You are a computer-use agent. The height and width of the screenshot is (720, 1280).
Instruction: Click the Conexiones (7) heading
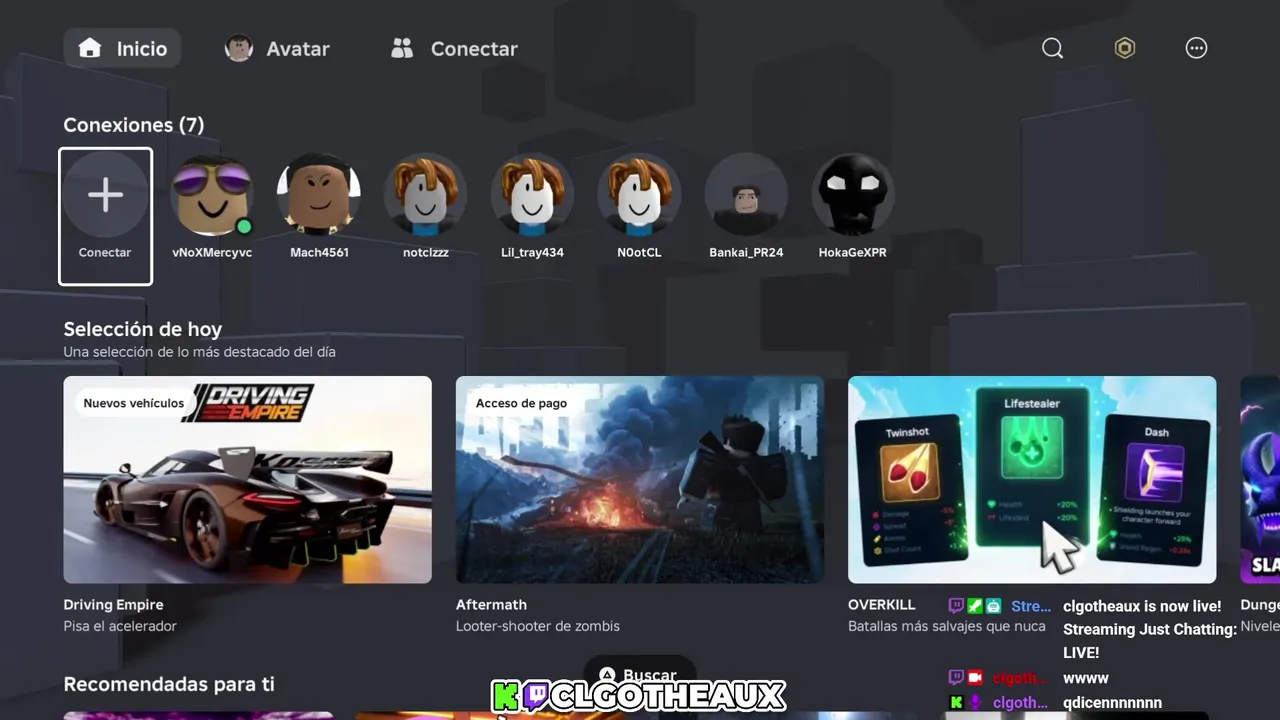(x=134, y=125)
